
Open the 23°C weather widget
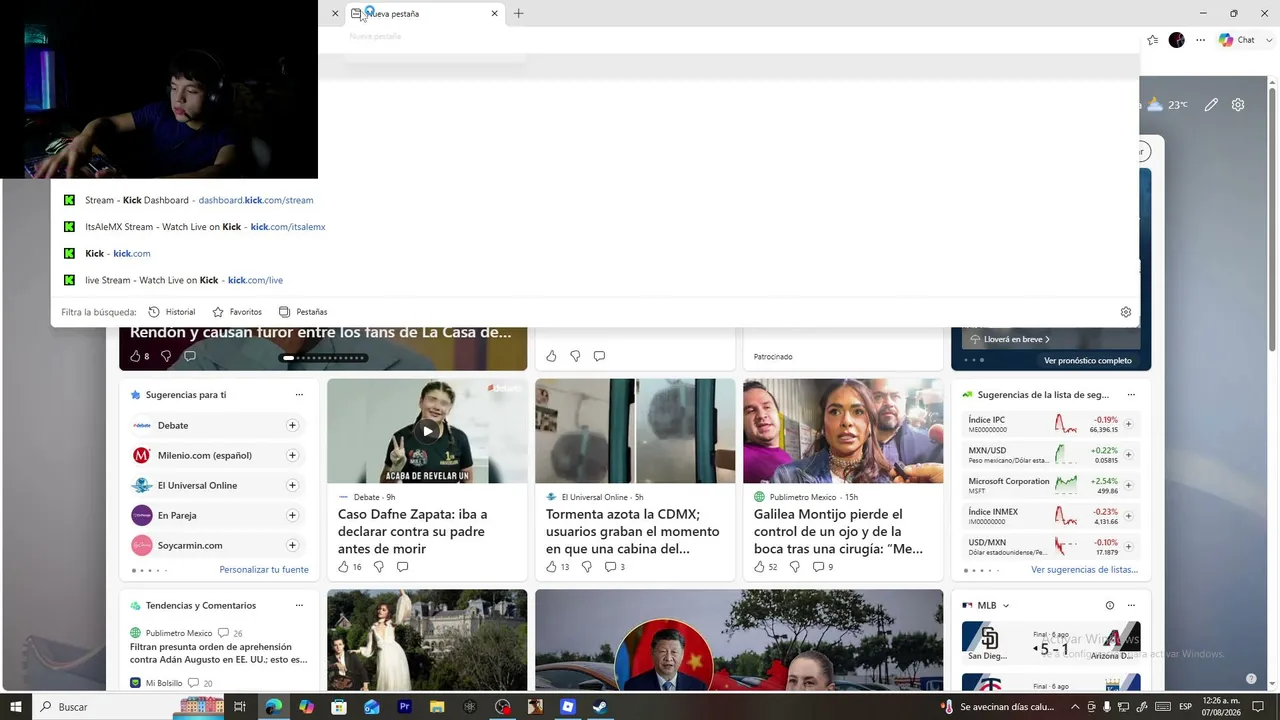(1167, 104)
